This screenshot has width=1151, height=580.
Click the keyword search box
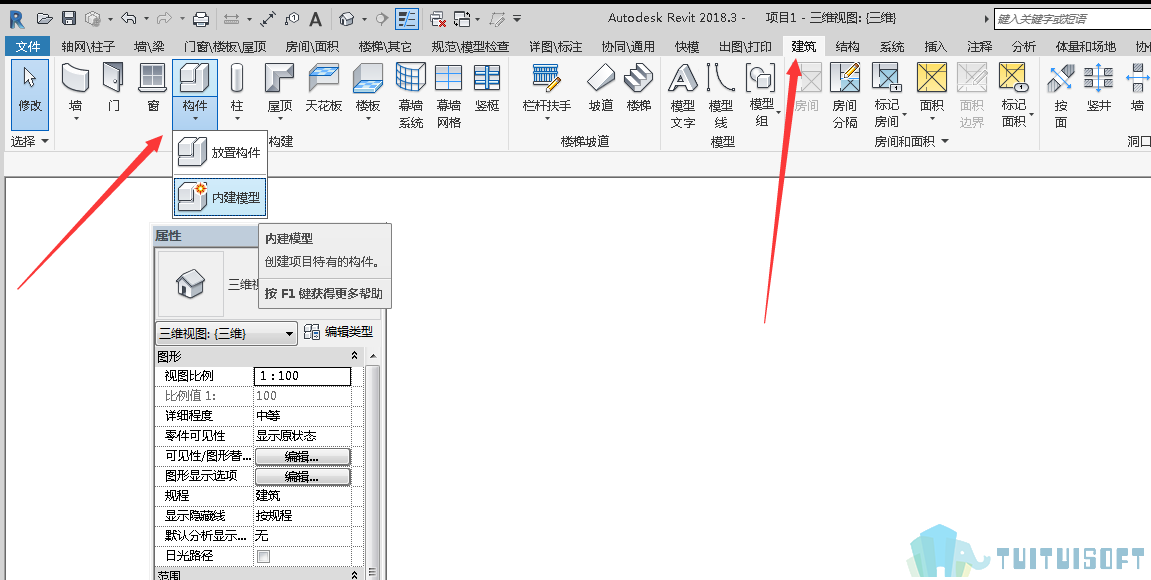(x=1073, y=19)
